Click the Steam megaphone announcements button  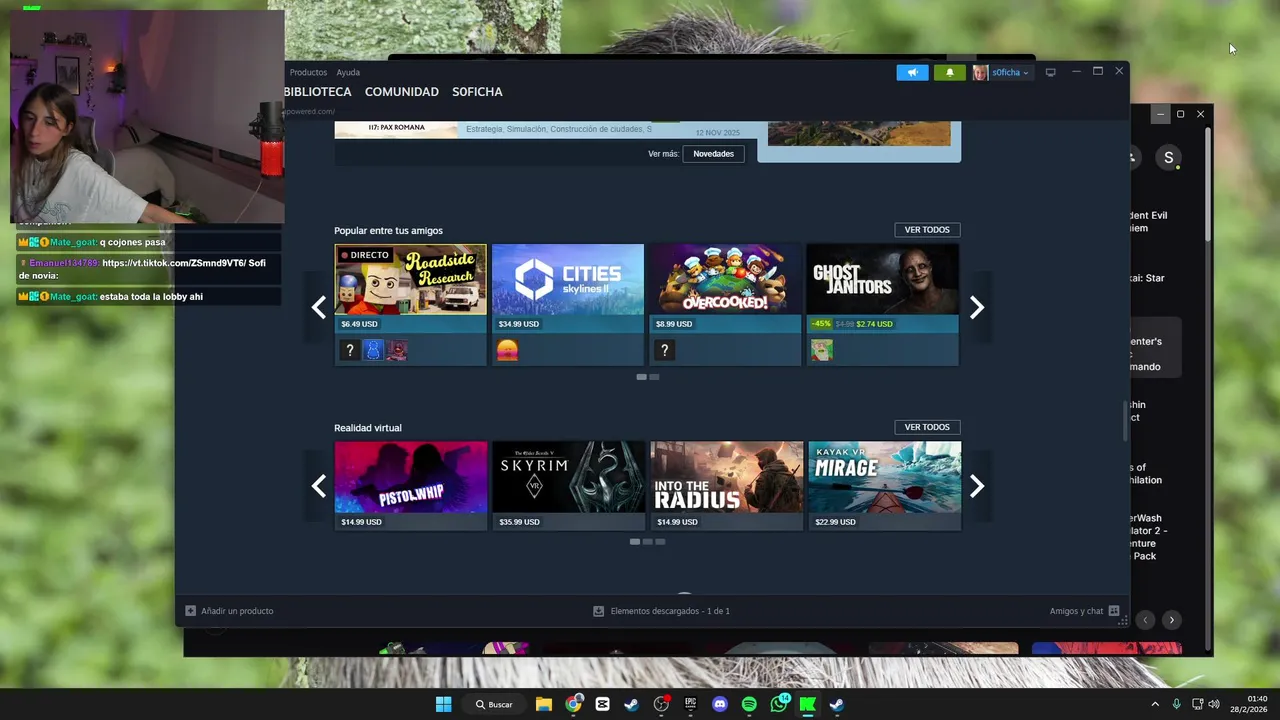(912, 72)
